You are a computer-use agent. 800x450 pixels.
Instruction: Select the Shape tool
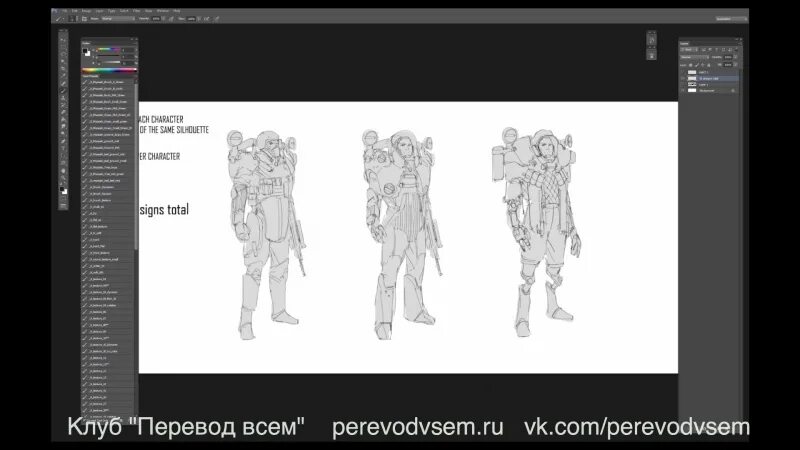coord(63,162)
